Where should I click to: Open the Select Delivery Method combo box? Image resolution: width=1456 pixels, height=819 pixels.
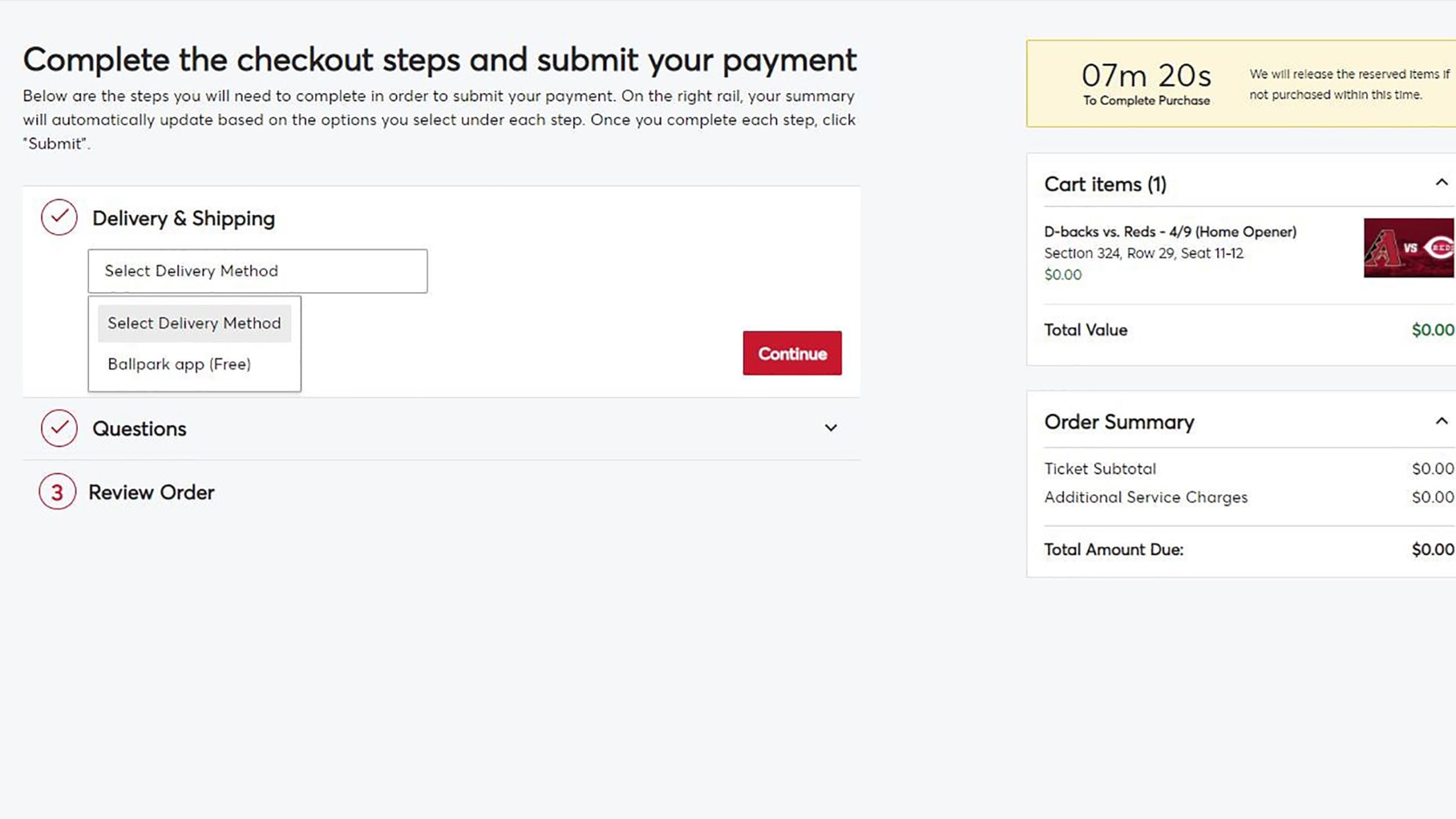[x=257, y=271]
